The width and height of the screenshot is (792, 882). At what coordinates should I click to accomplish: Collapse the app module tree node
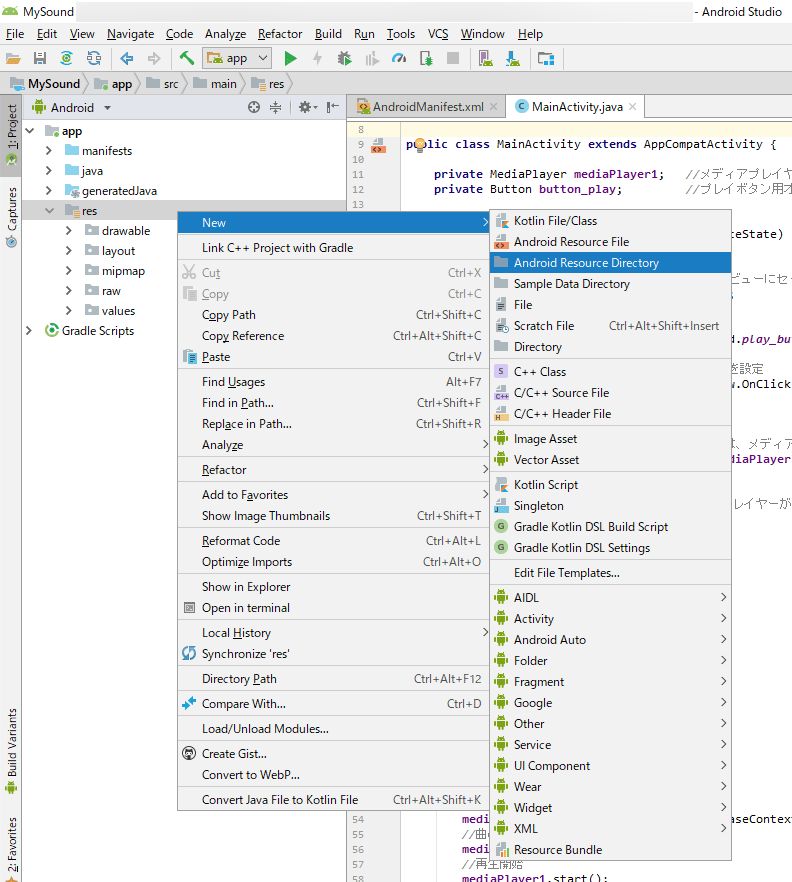(30, 131)
